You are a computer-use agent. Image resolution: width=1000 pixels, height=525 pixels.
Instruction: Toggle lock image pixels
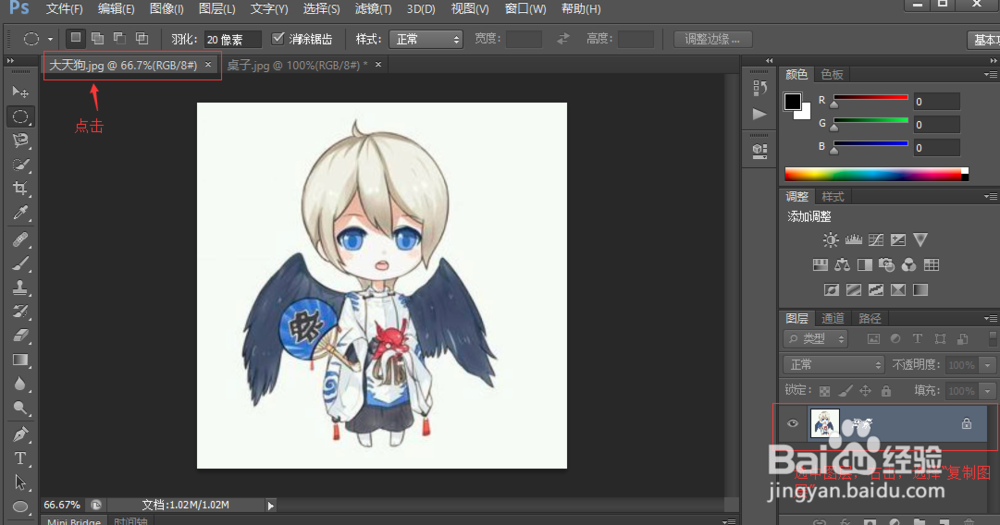click(x=845, y=390)
